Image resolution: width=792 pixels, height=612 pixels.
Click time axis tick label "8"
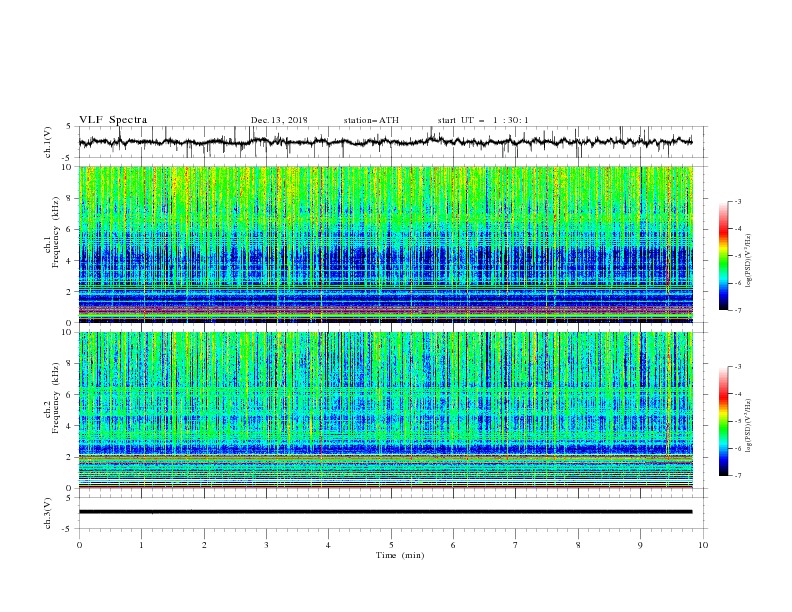[578, 545]
